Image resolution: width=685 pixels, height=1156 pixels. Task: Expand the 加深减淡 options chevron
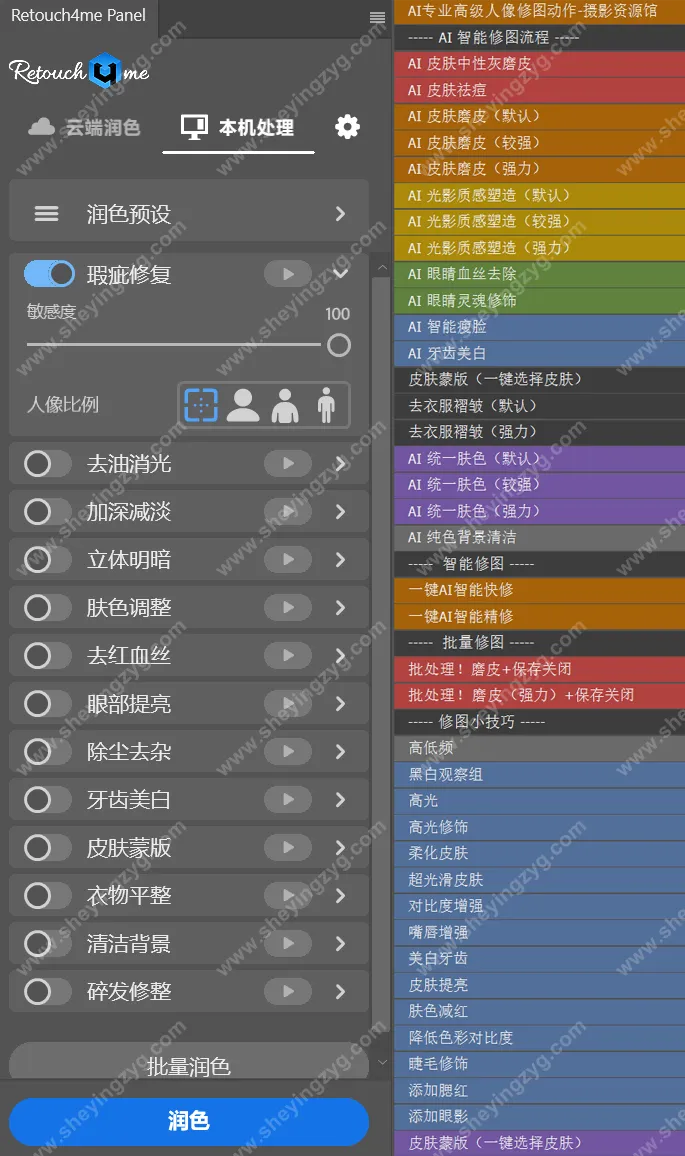[340, 512]
